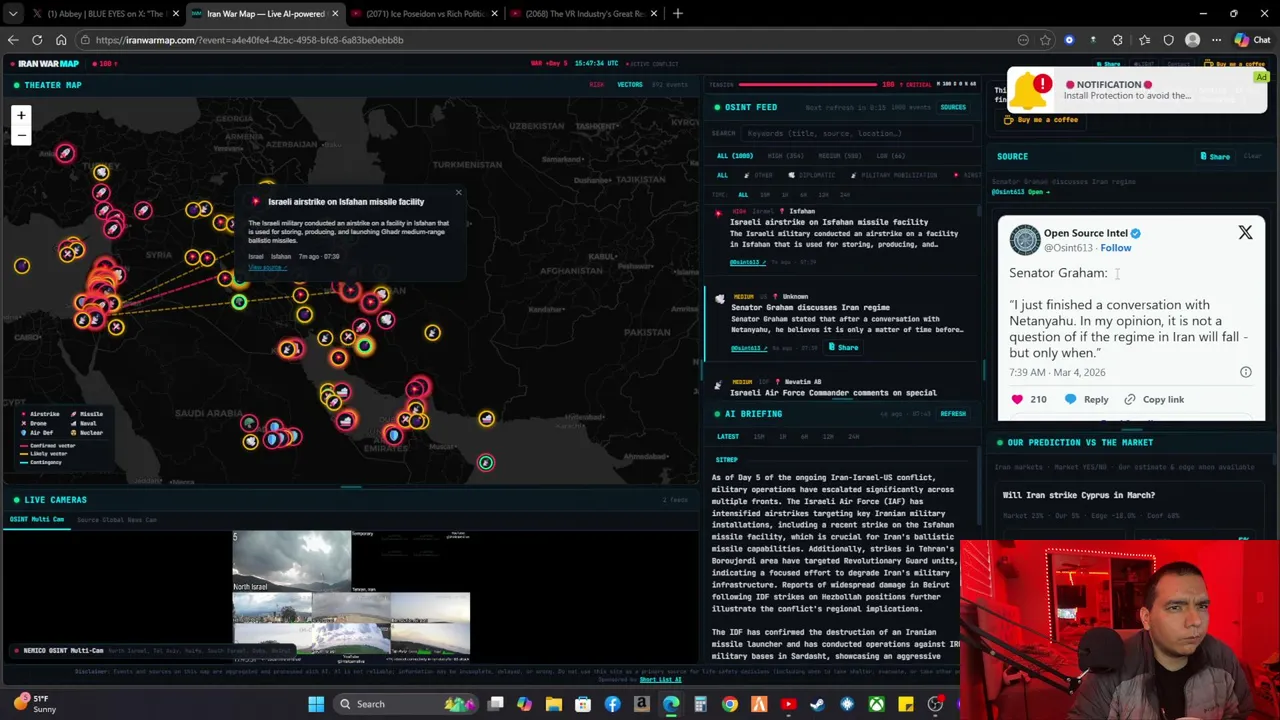
Task: Focus the OSINT keywords search field
Action: [858, 133]
